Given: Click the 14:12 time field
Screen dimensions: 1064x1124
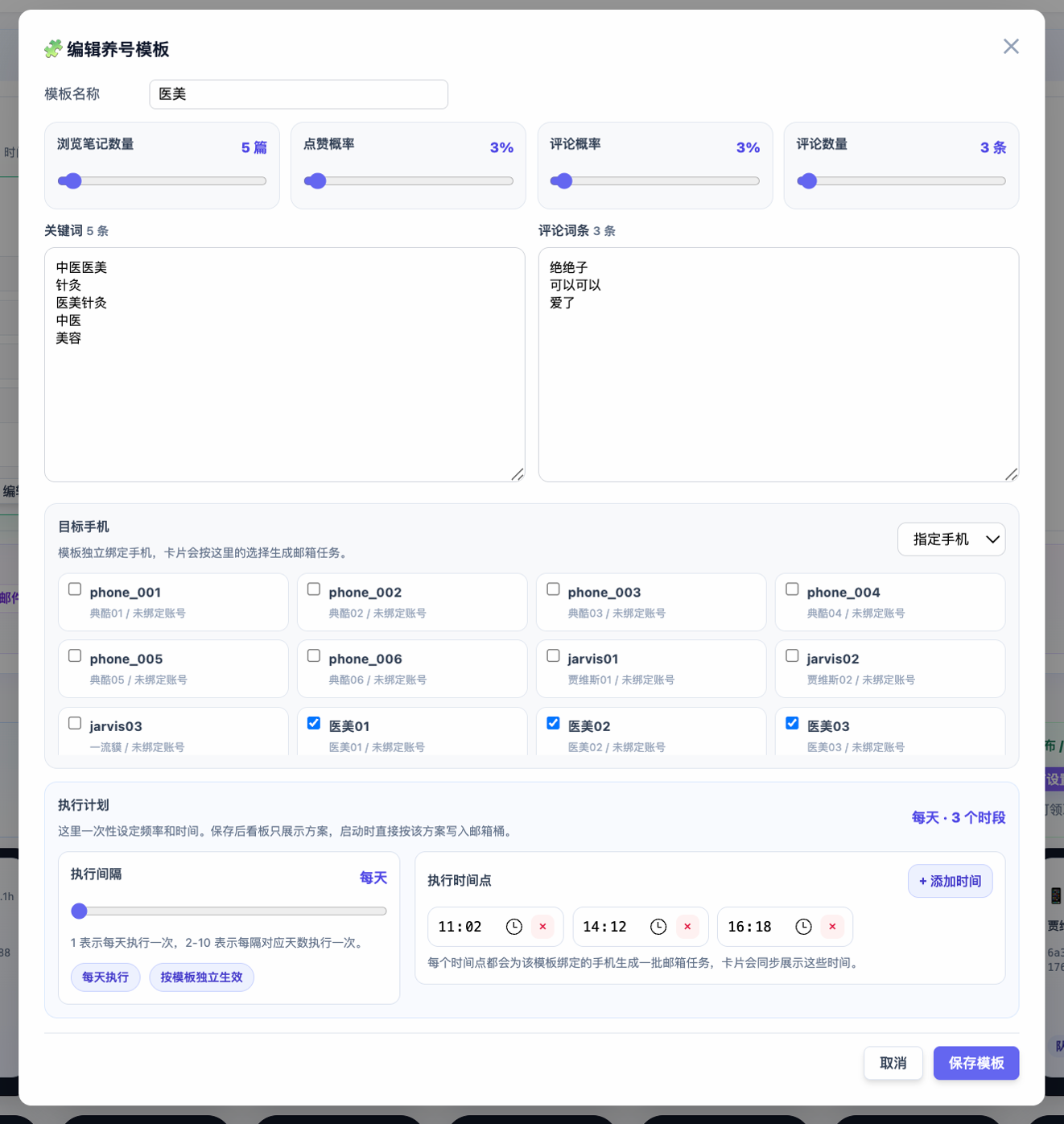Looking at the screenshot, I should 640,927.
